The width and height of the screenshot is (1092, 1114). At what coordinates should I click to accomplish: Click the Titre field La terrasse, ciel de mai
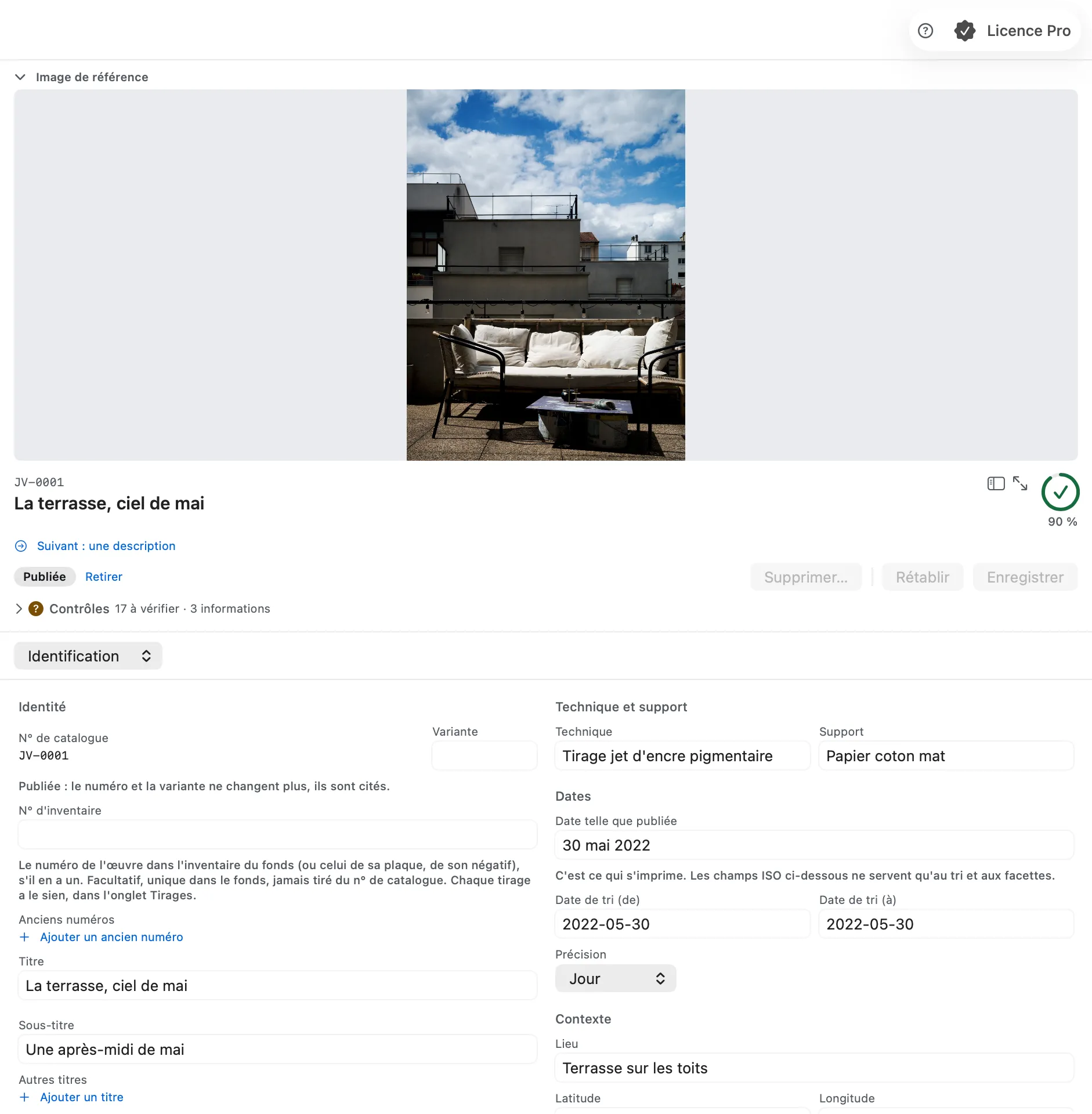click(x=277, y=985)
